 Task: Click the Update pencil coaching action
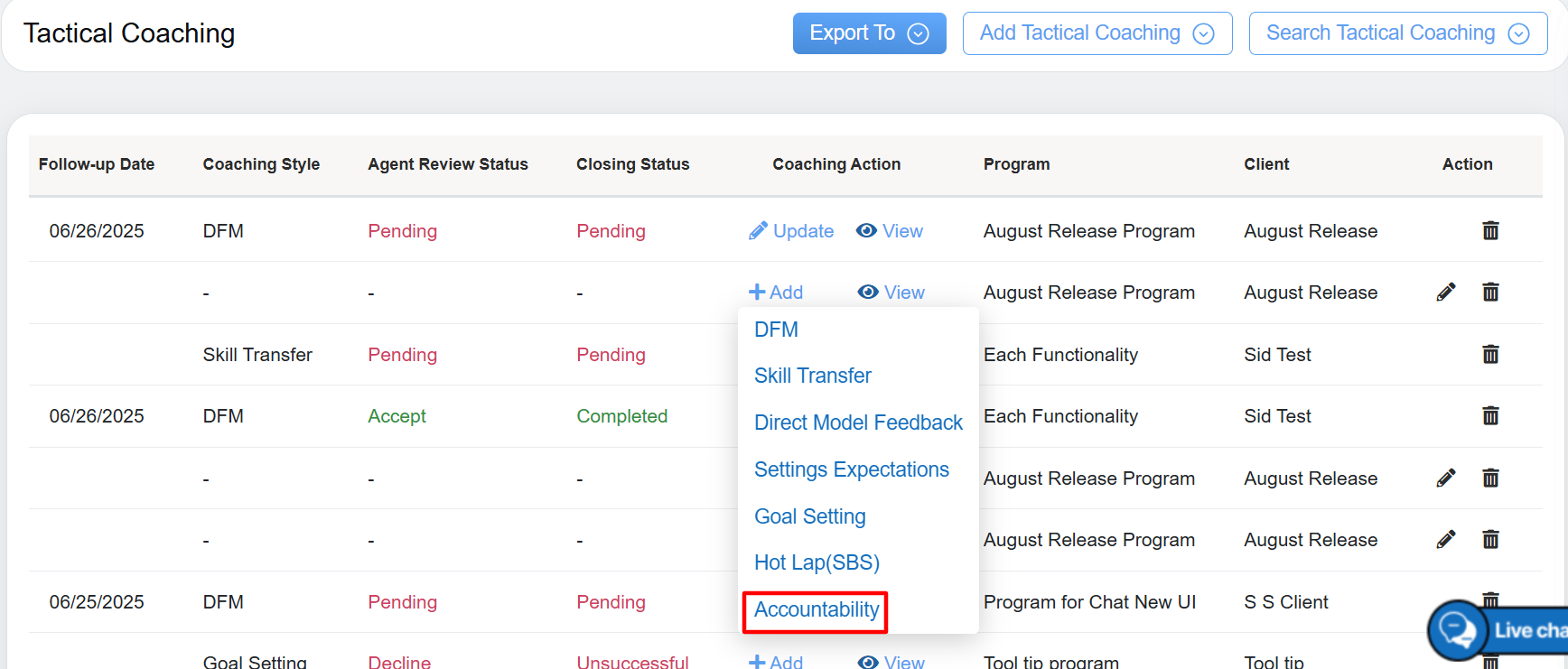click(x=791, y=231)
